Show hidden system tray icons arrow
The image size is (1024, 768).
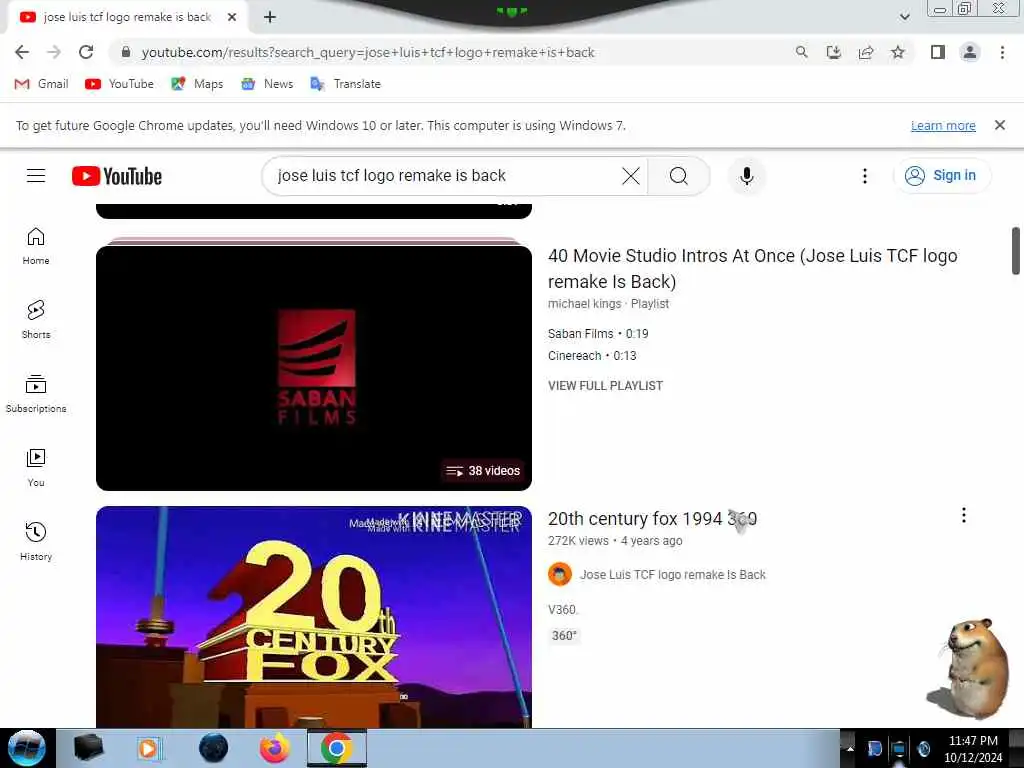[x=850, y=748]
